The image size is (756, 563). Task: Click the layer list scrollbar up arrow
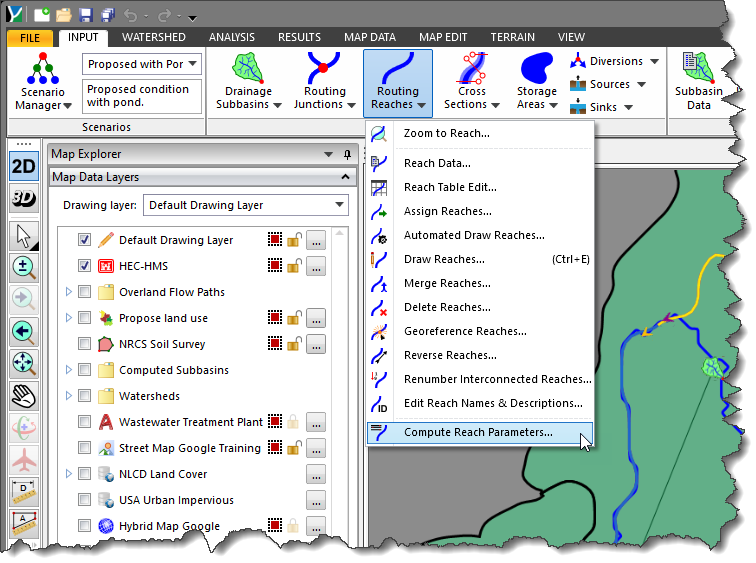click(x=339, y=233)
